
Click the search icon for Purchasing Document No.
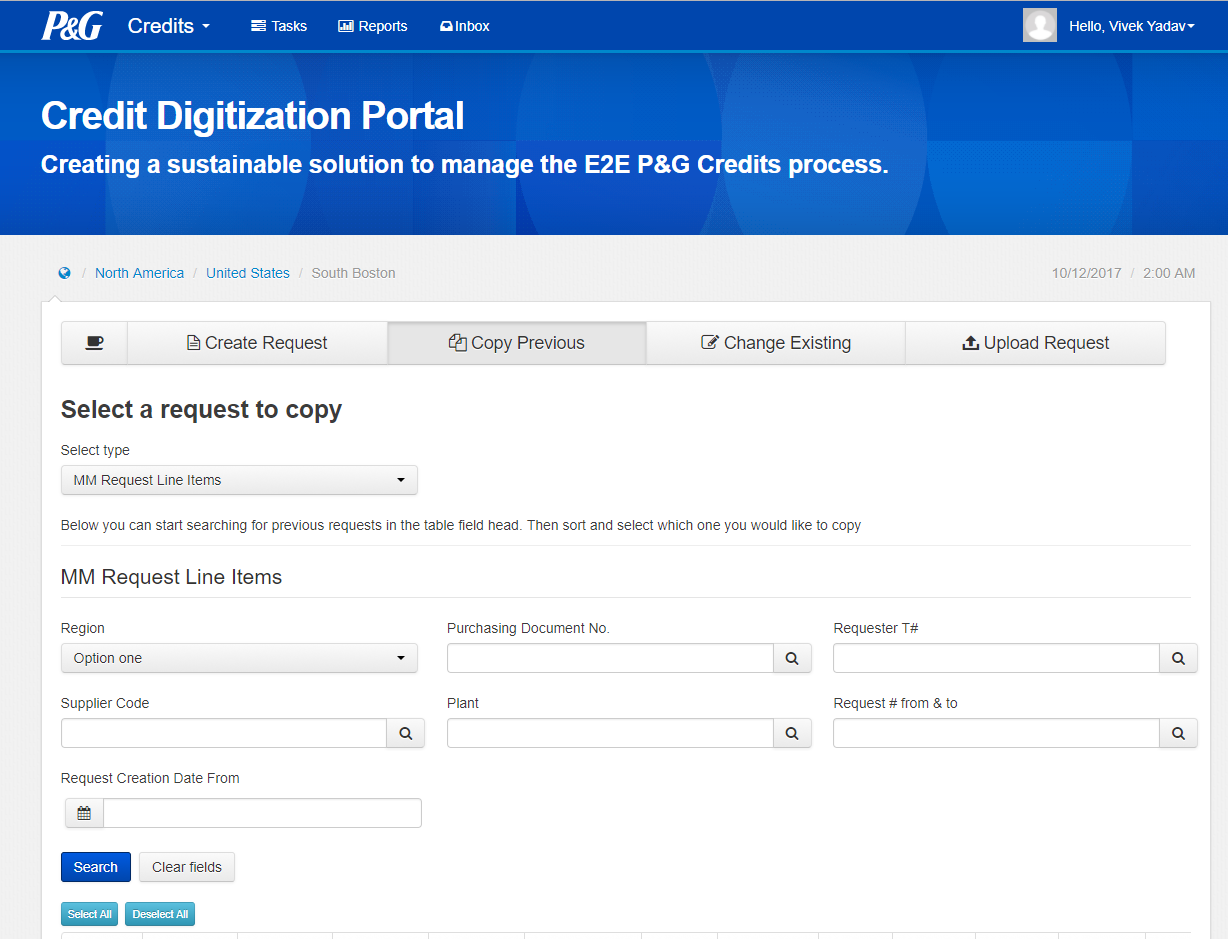(x=792, y=658)
